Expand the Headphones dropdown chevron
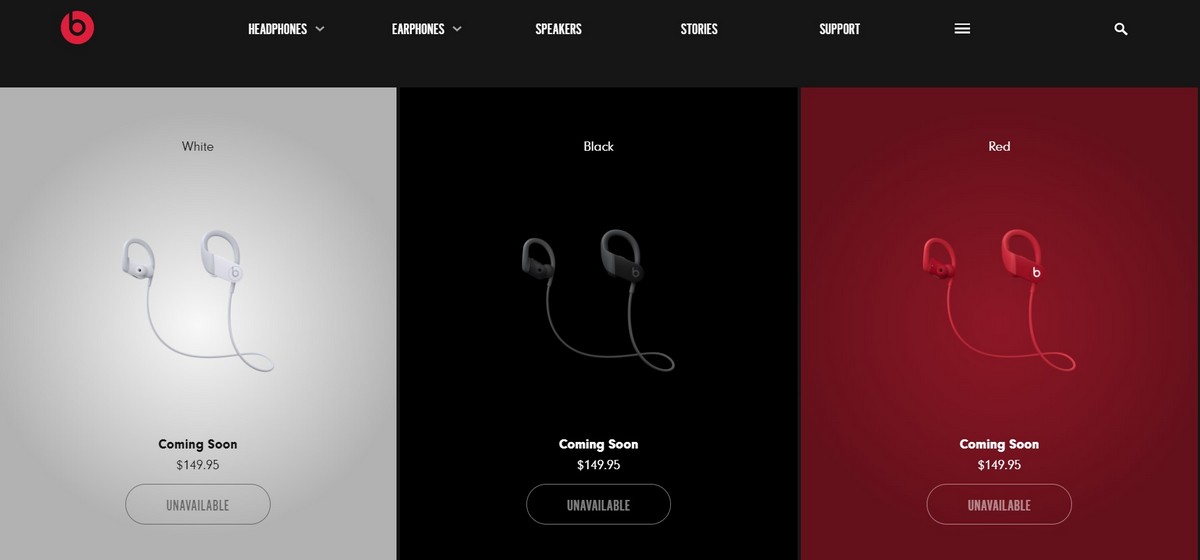The width and height of the screenshot is (1200, 560). click(320, 29)
